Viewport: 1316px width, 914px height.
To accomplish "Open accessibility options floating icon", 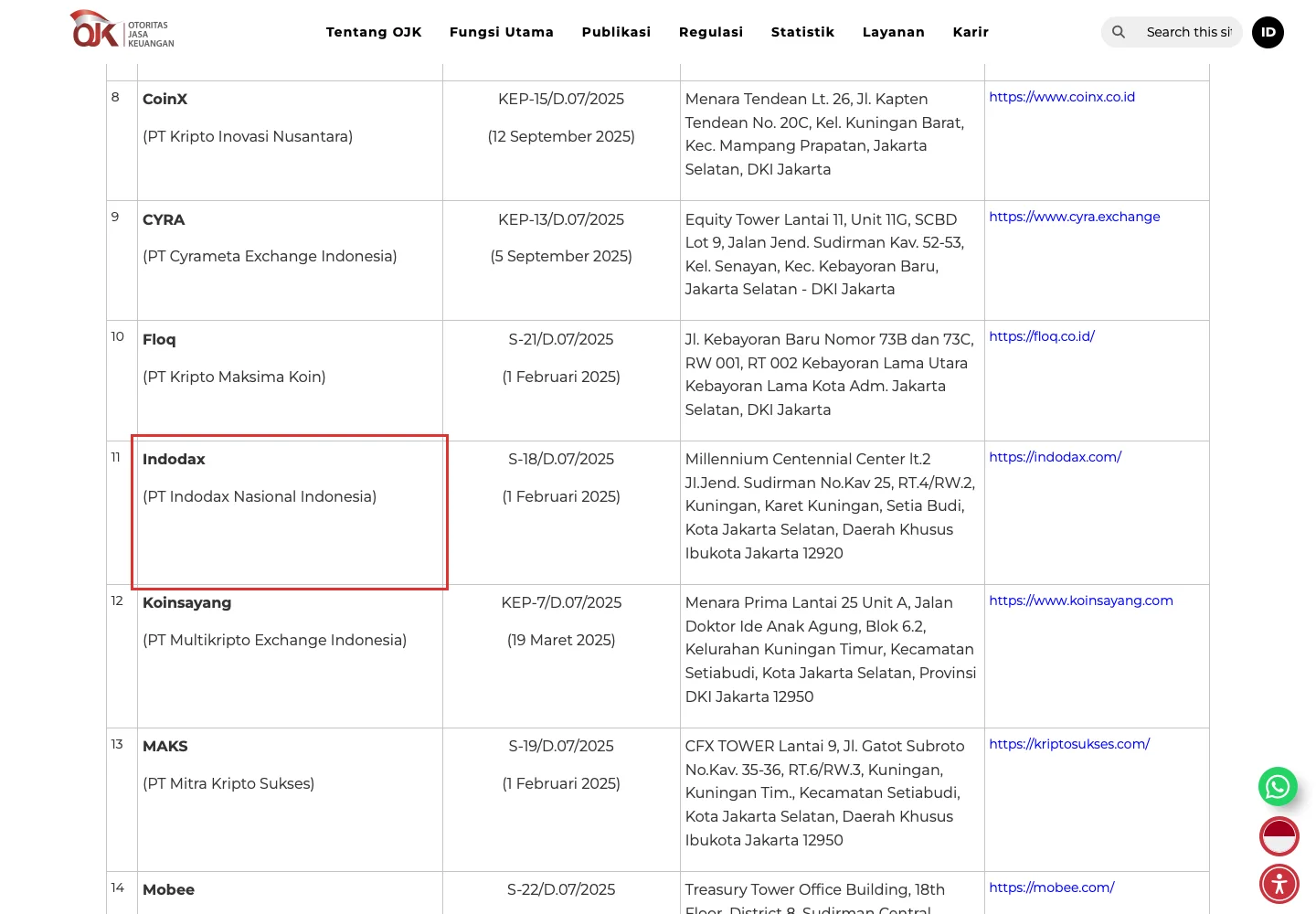I will (1279, 884).
